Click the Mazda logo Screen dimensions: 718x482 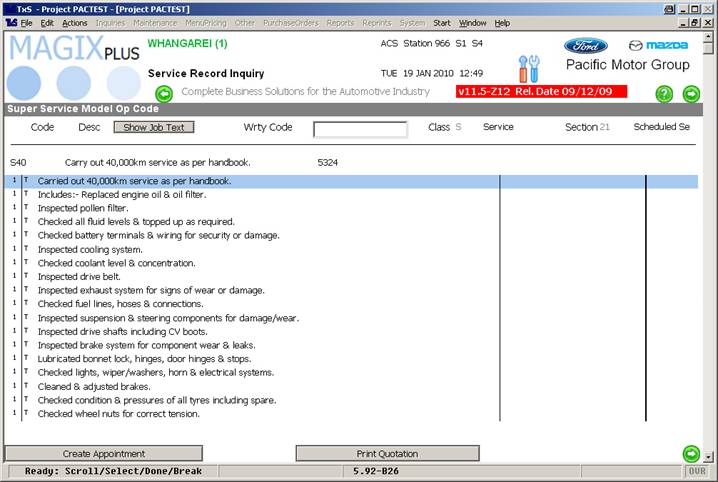(x=657, y=46)
